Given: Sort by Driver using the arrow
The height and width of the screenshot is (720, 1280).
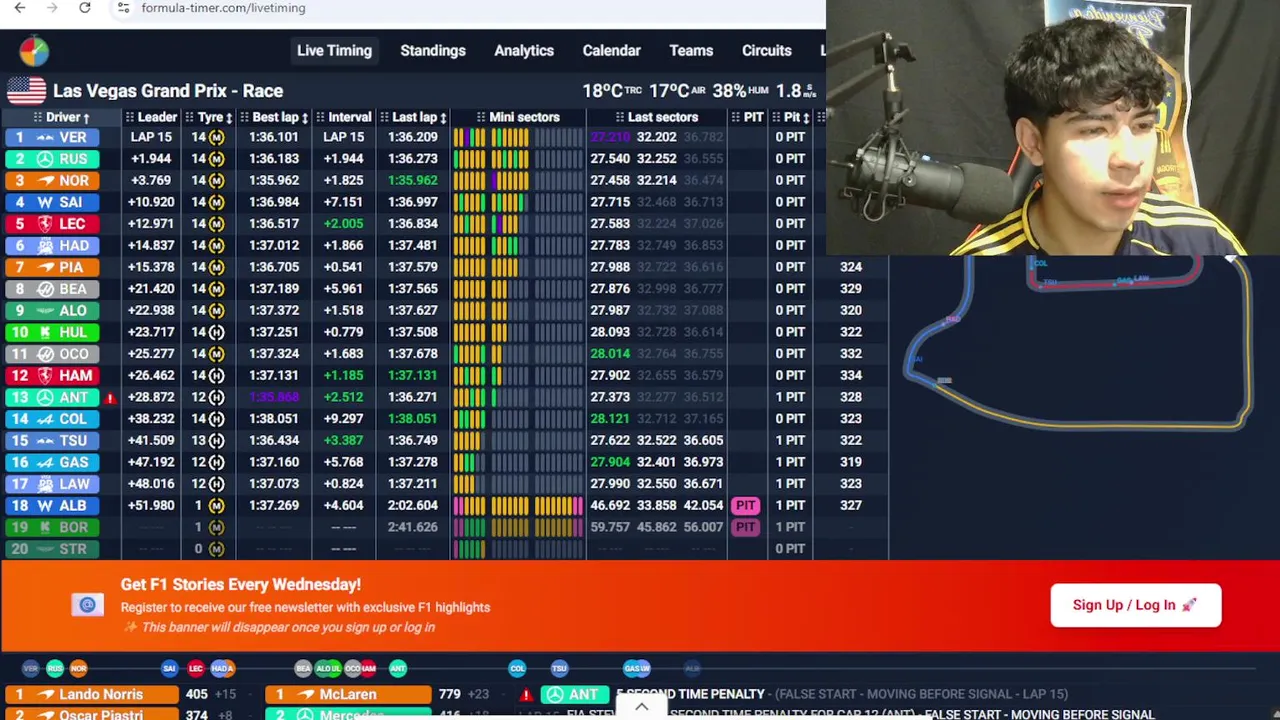Looking at the screenshot, I should pos(86,118).
